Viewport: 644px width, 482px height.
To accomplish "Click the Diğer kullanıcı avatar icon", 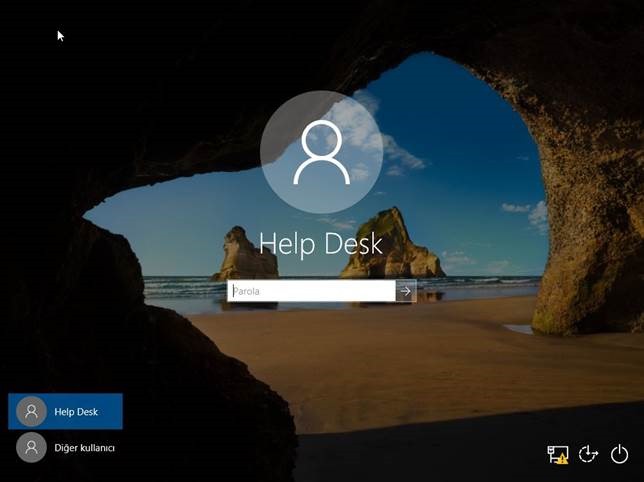I will coord(31,448).
